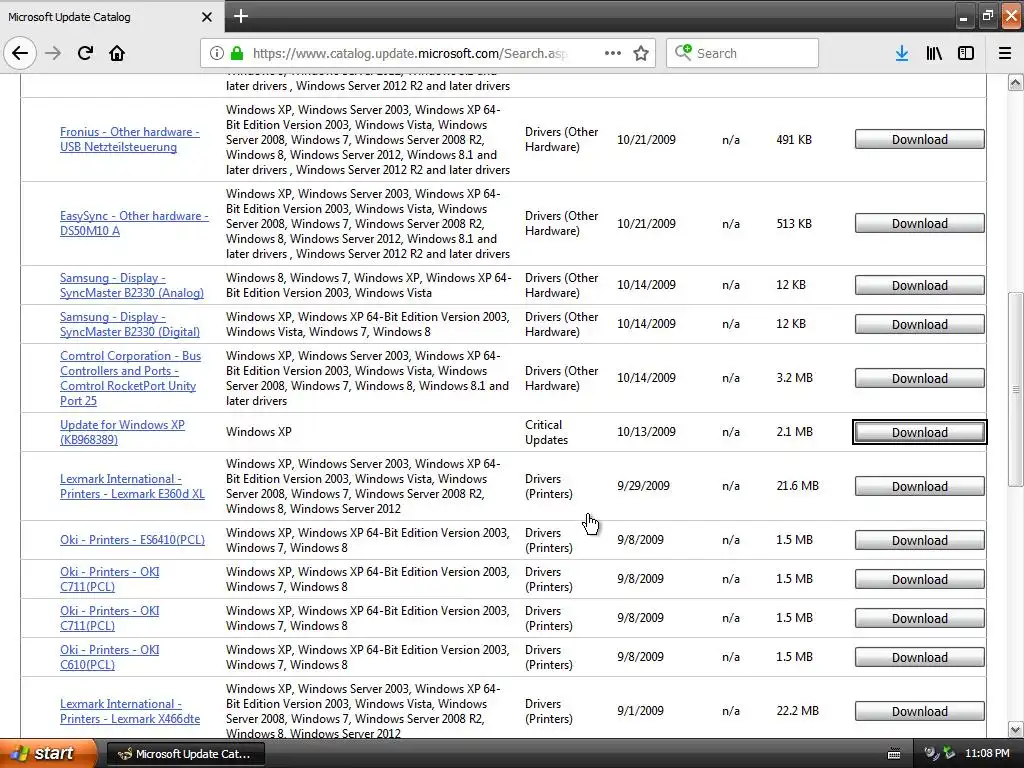
Task: Bookmark this page with the star
Action: pos(641,53)
